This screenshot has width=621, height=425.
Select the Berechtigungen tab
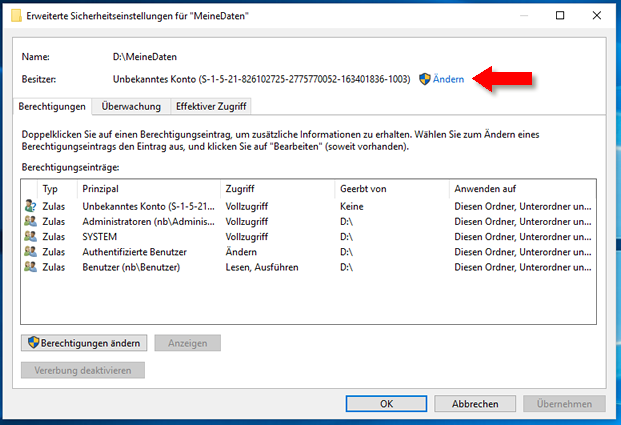tap(53, 105)
